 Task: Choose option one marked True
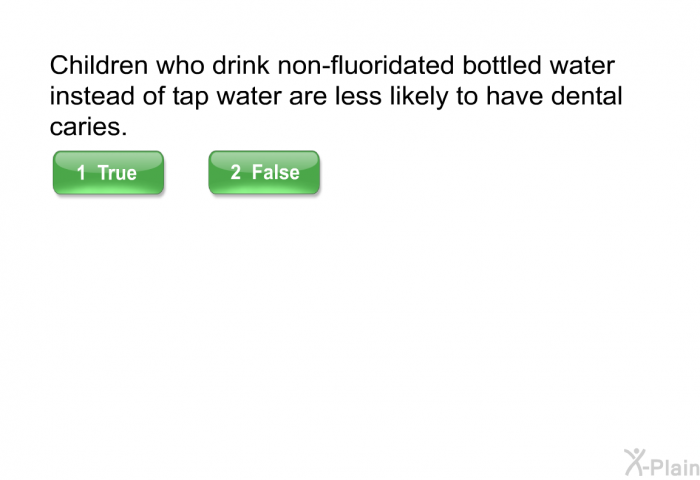click(108, 172)
